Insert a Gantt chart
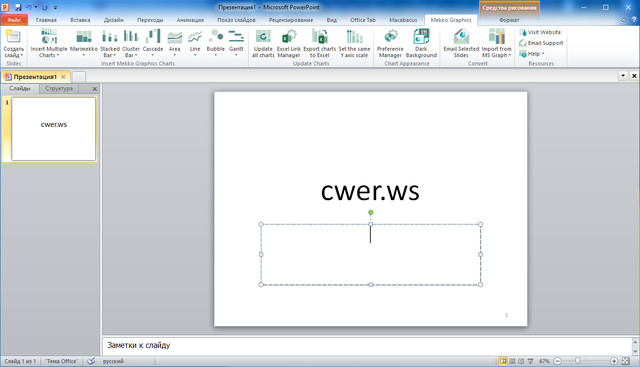Image resolution: width=640 pixels, height=367 pixels. pos(236,43)
